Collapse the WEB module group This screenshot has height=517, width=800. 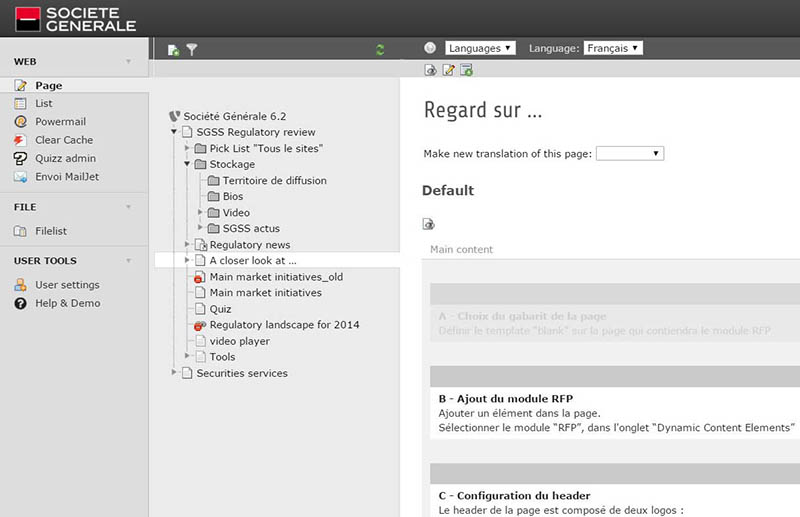[x=129, y=62]
